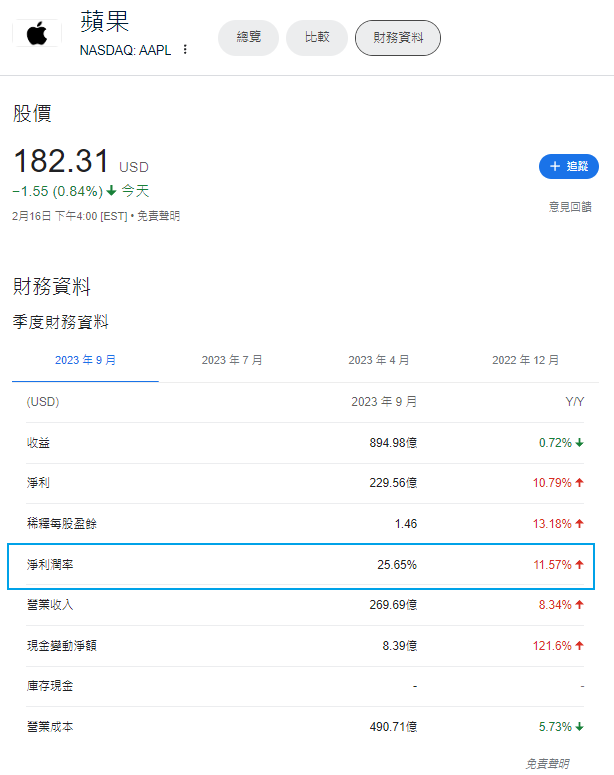
Task: Select the 2022 年 12 月 quarter tab
Action: pos(525,360)
